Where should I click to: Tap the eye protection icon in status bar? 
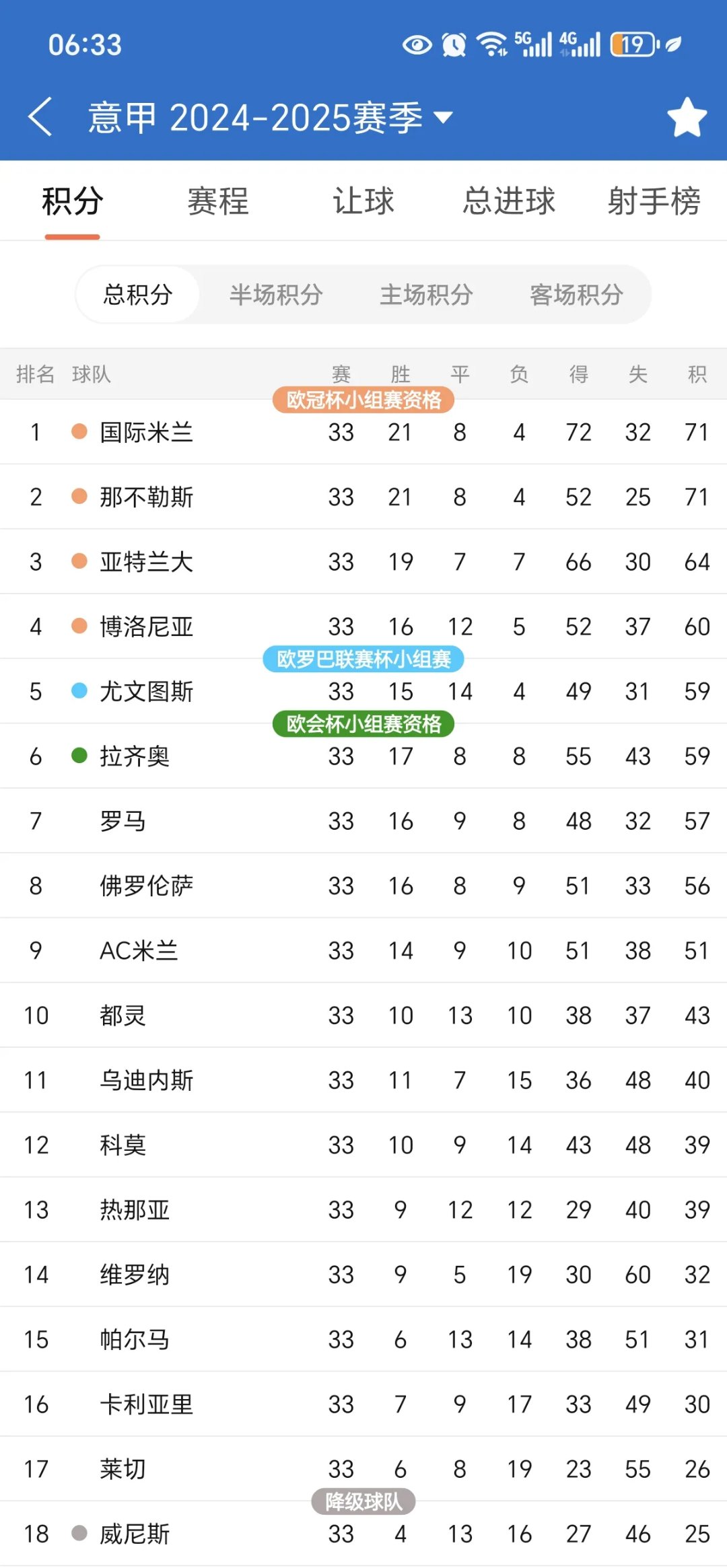417,44
